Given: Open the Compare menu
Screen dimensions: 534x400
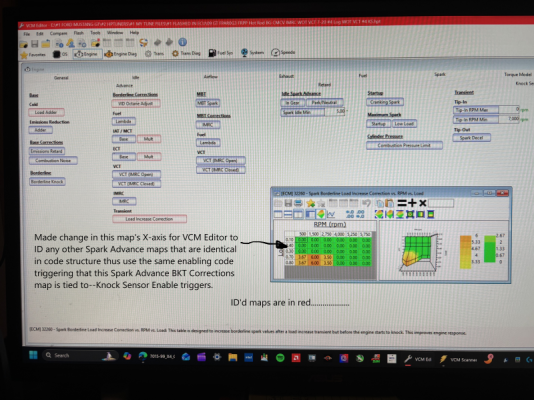Looking at the screenshot, I should pyautogui.click(x=59, y=33).
